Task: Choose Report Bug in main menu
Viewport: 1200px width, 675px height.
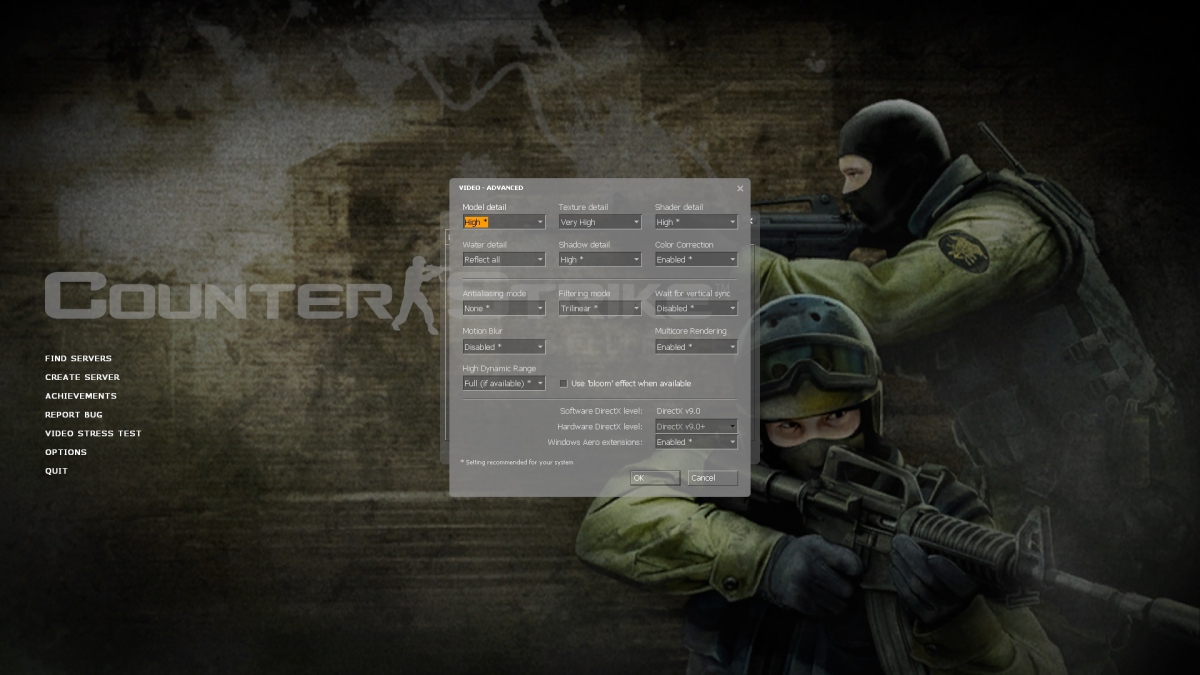Action: (74, 414)
